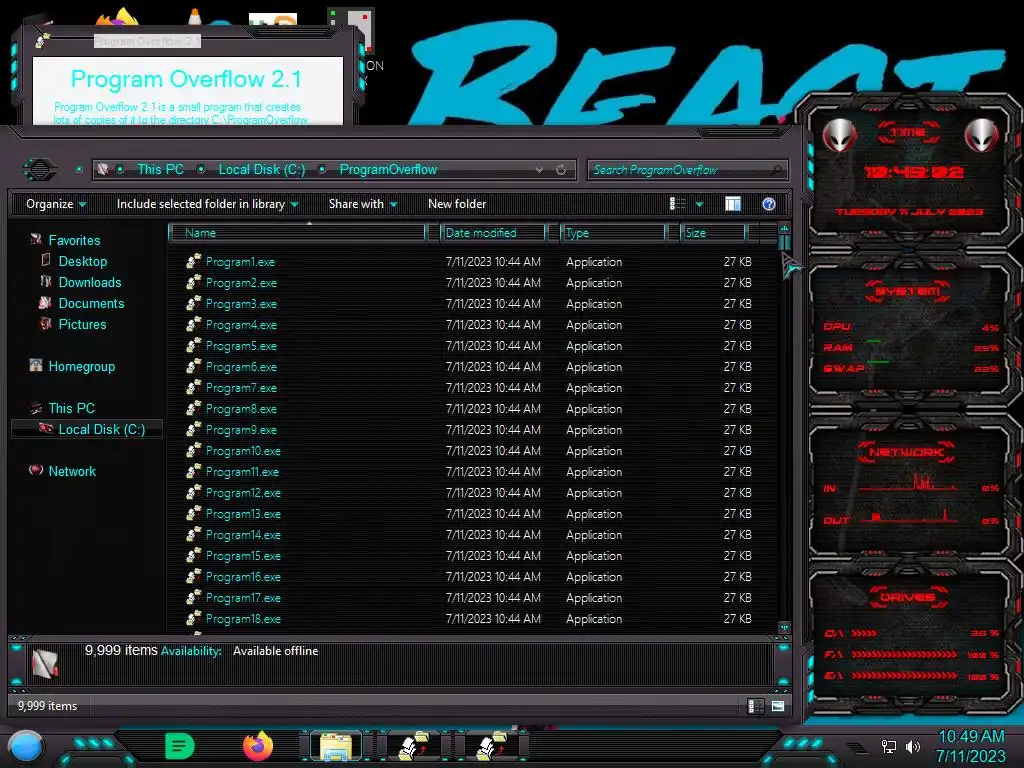Click the Favorites star icon

click(x=36, y=240)
